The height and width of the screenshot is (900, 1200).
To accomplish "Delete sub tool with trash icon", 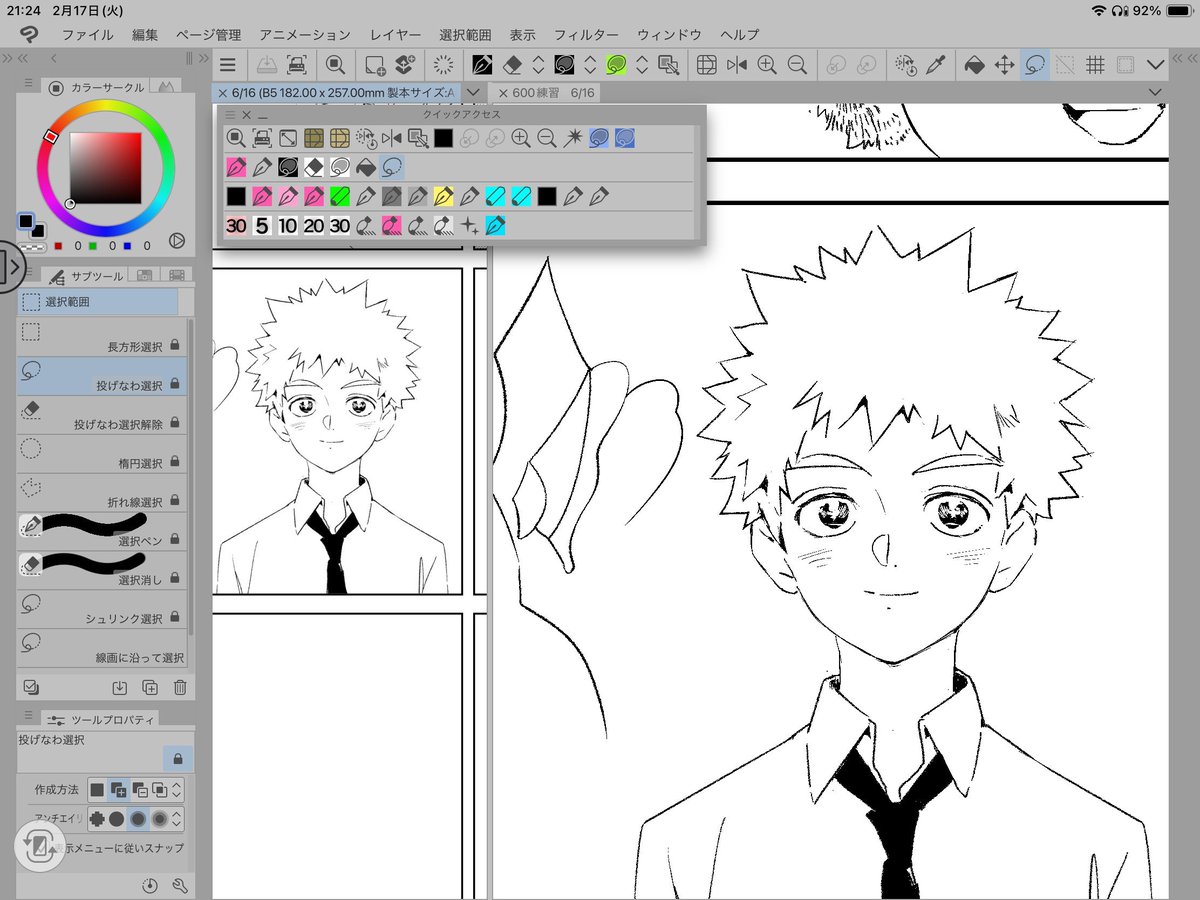I will click(x=180, y=687).
